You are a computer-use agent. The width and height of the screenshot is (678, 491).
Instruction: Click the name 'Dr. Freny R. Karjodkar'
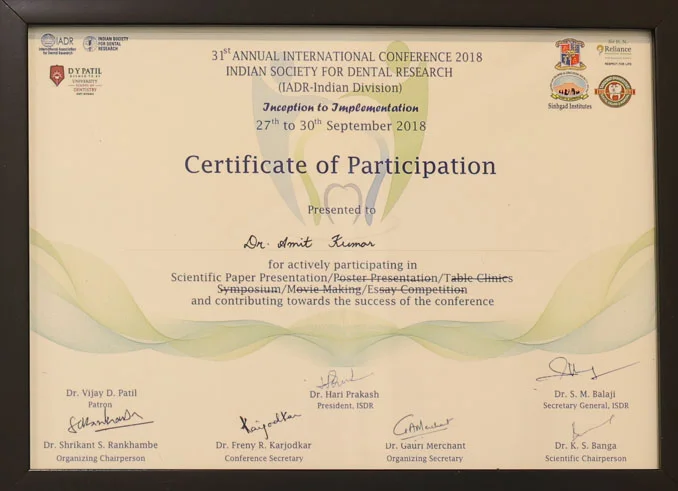tap(263, 445)
